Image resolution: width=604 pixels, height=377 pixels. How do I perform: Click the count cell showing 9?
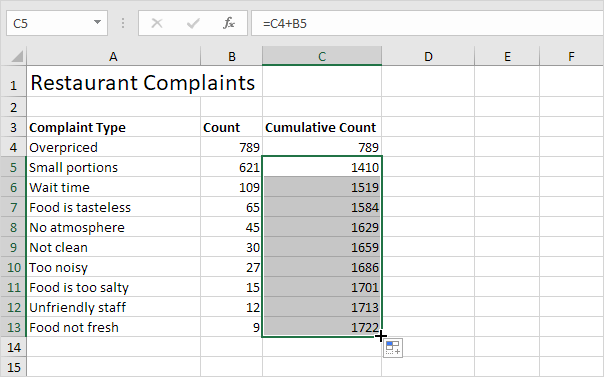point(232,327)
